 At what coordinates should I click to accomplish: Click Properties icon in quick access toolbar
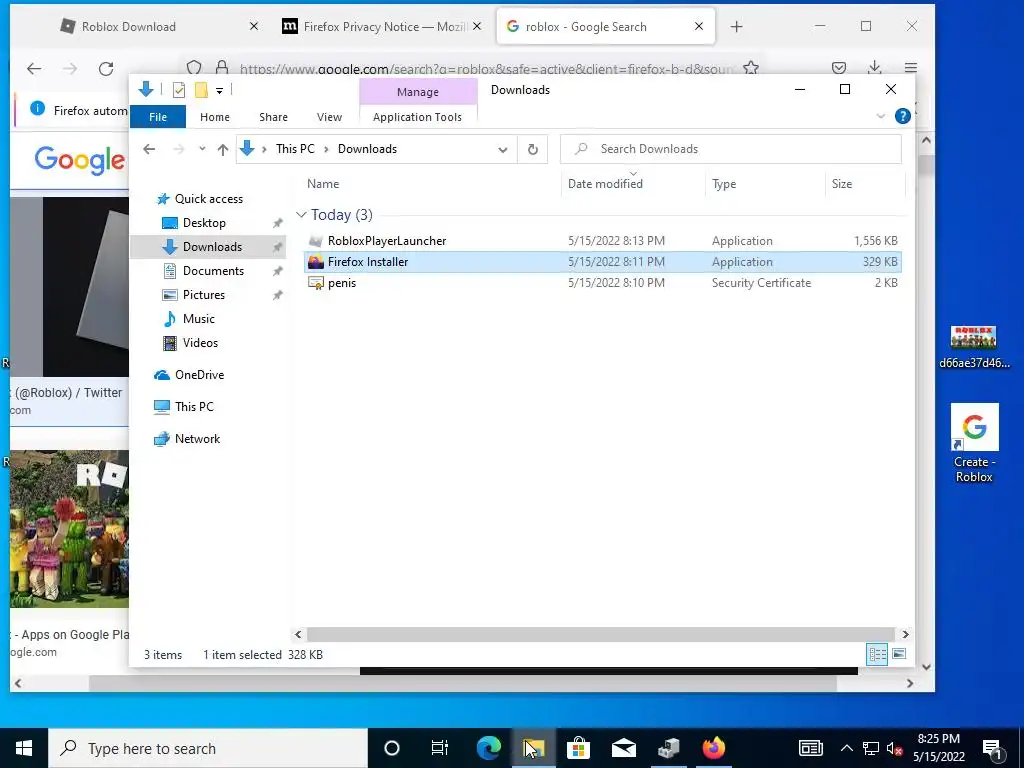click(x=178, y=90)
